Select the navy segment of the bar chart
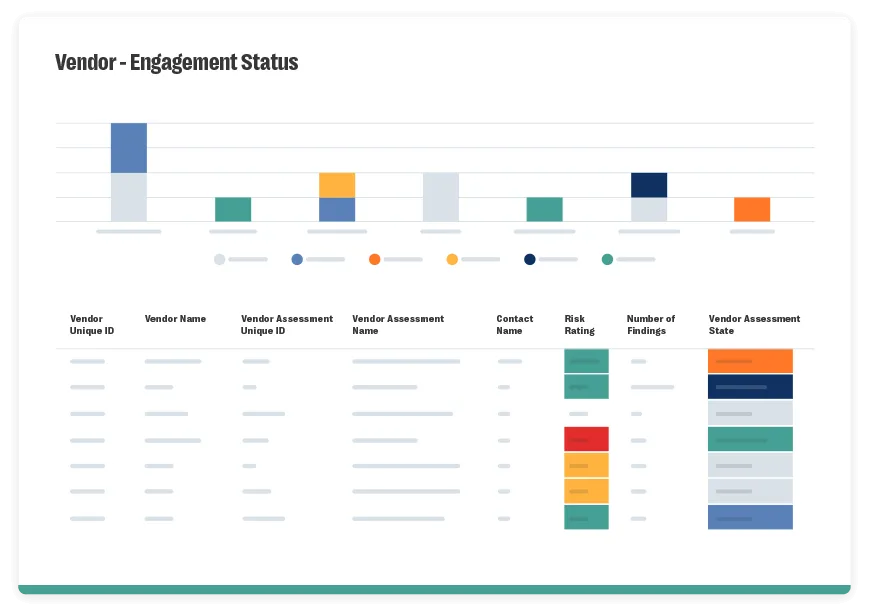Screen dimensions: 870x616 649,185
